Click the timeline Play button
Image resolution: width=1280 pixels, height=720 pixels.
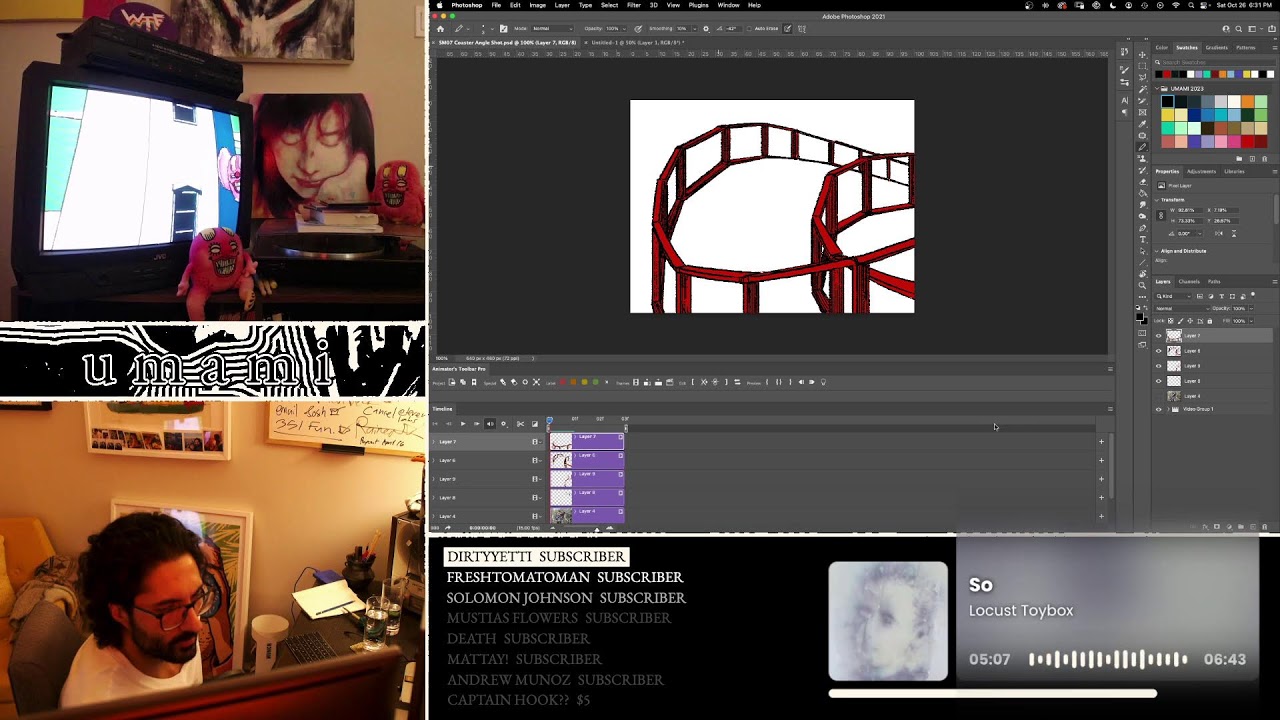(x=463, y=424)
